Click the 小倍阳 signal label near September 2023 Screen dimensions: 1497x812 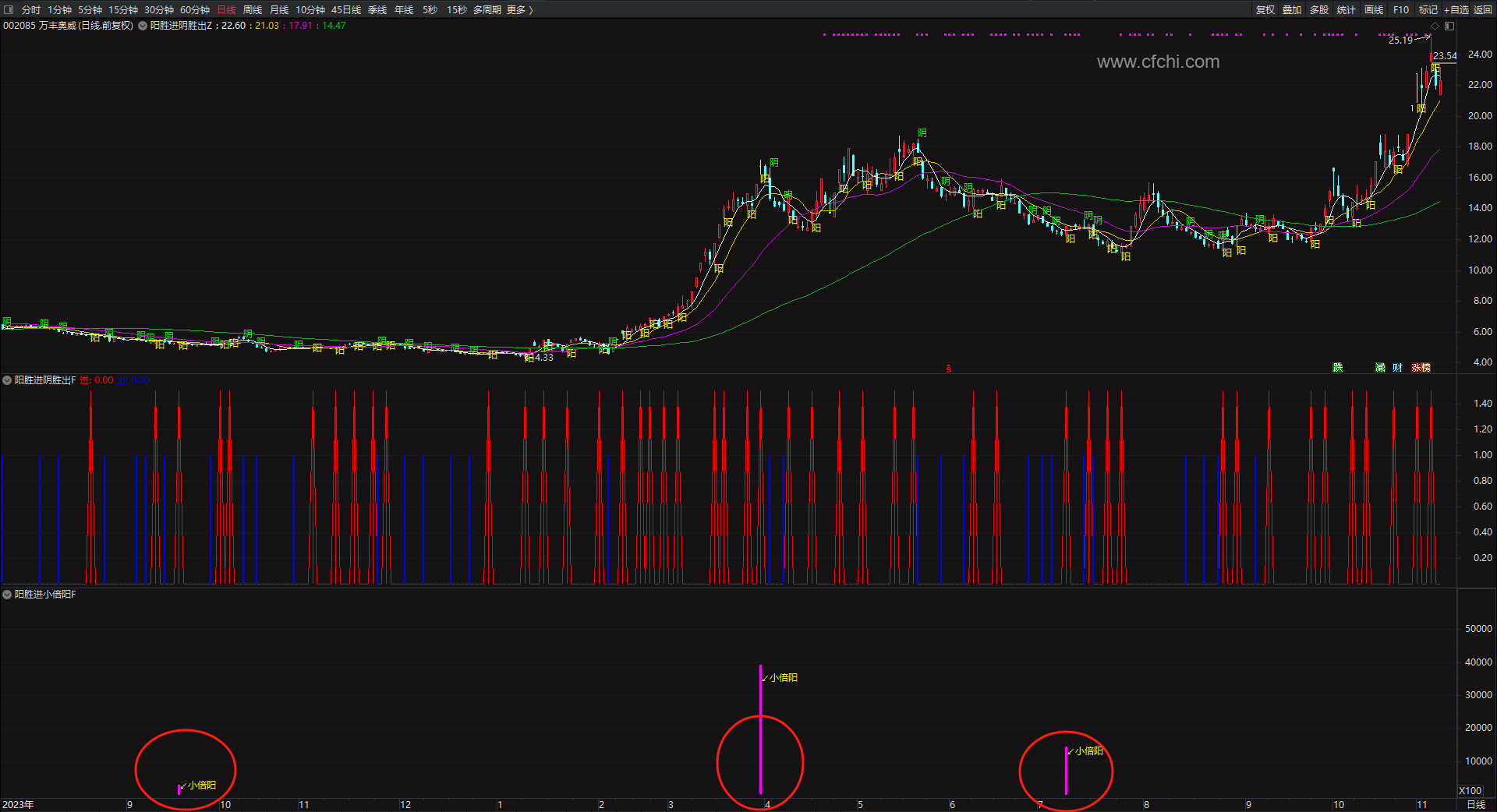pyautogui.click(x=202, y=786)
